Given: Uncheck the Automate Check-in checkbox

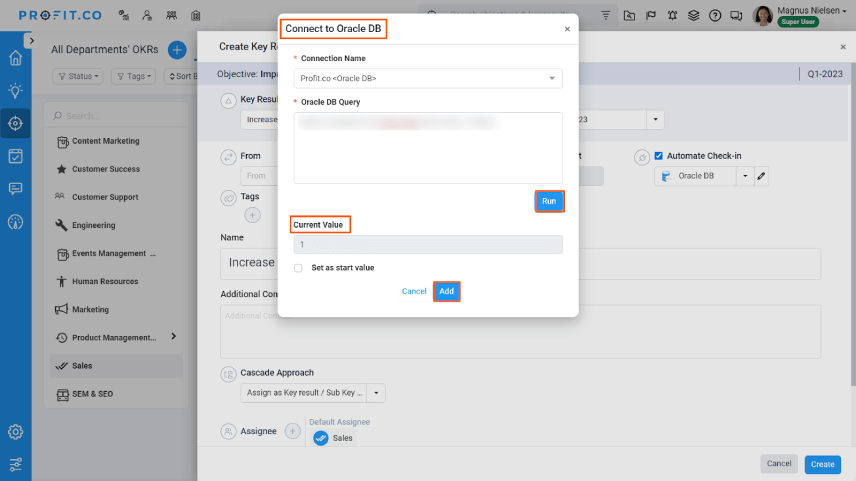Looking at the screenshot, I should [x=658, y=156].
